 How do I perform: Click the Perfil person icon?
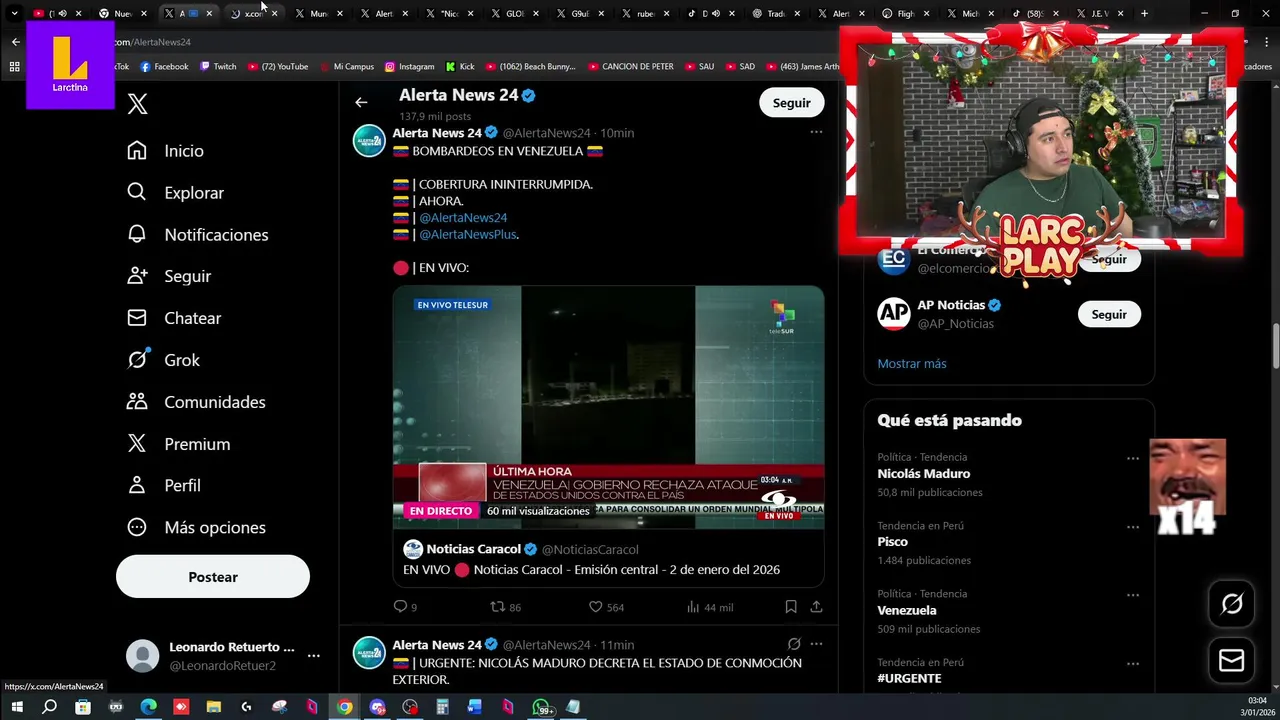(137, 485)
